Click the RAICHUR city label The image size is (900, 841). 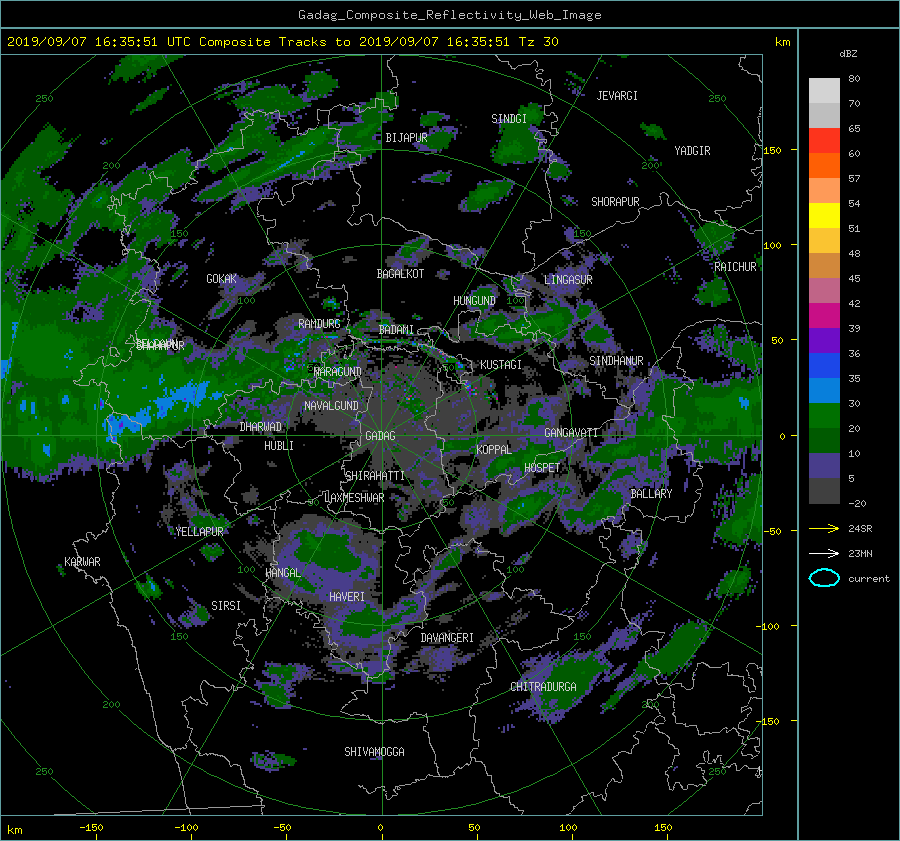coord(735,267)
